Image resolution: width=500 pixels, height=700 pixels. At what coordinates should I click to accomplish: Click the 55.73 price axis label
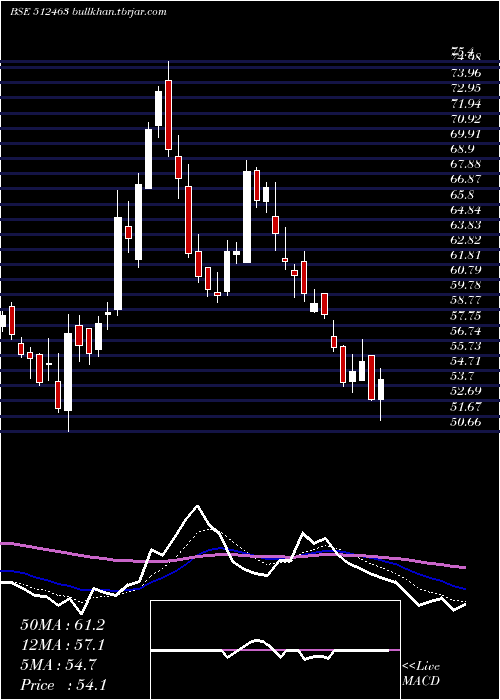[x=466, y=346]
